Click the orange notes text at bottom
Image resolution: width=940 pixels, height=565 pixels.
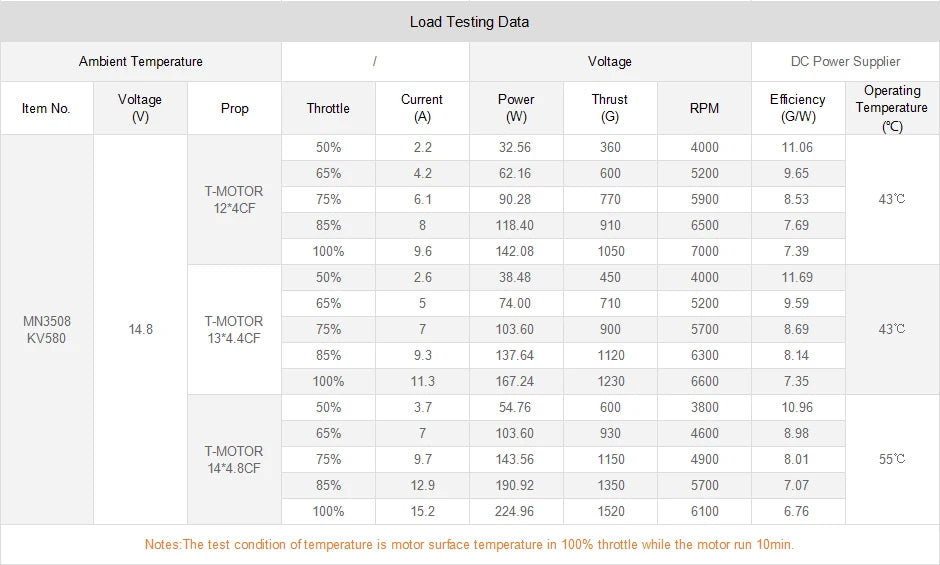pyautogui.click(x=469, y=545)
